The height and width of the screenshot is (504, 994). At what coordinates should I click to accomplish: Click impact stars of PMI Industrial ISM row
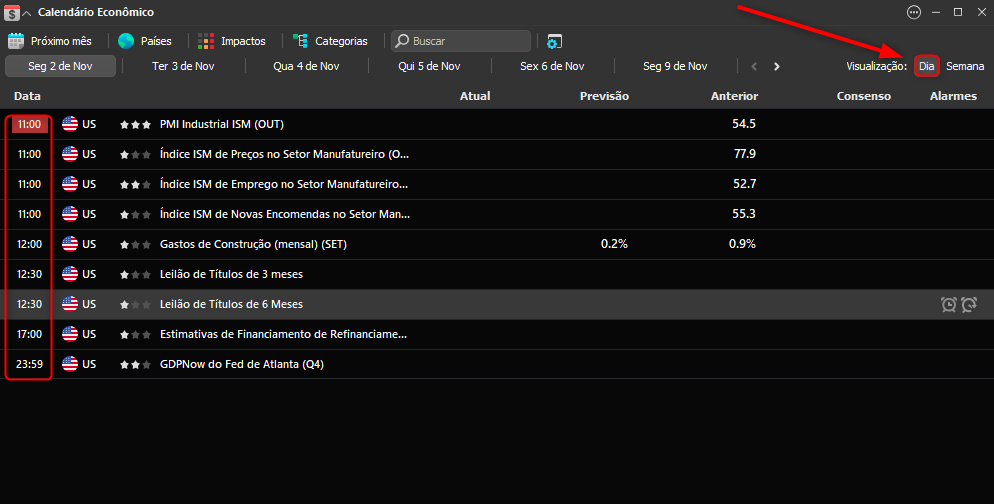135,124
